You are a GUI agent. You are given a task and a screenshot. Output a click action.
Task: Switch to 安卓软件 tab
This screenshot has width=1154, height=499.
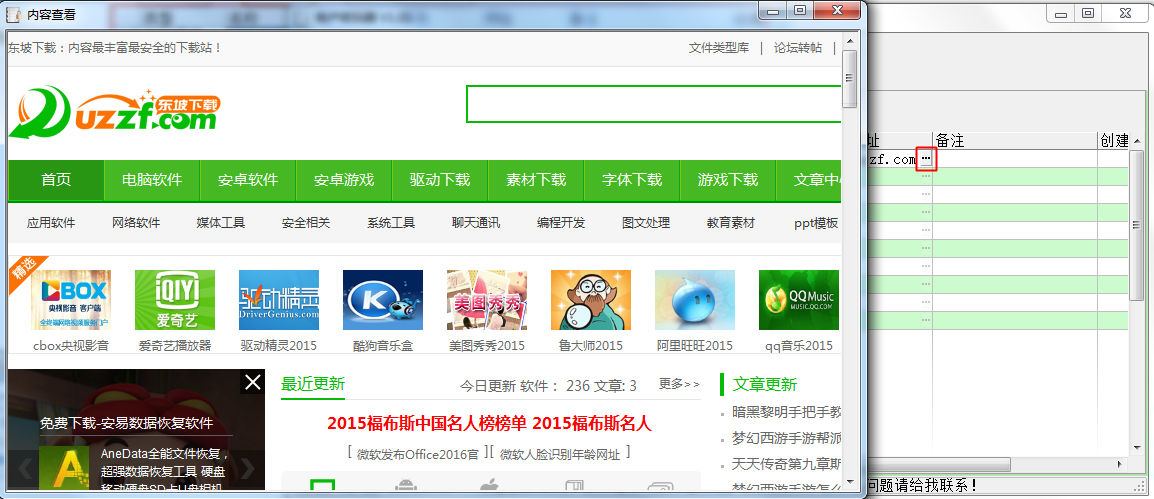(248, 180)
